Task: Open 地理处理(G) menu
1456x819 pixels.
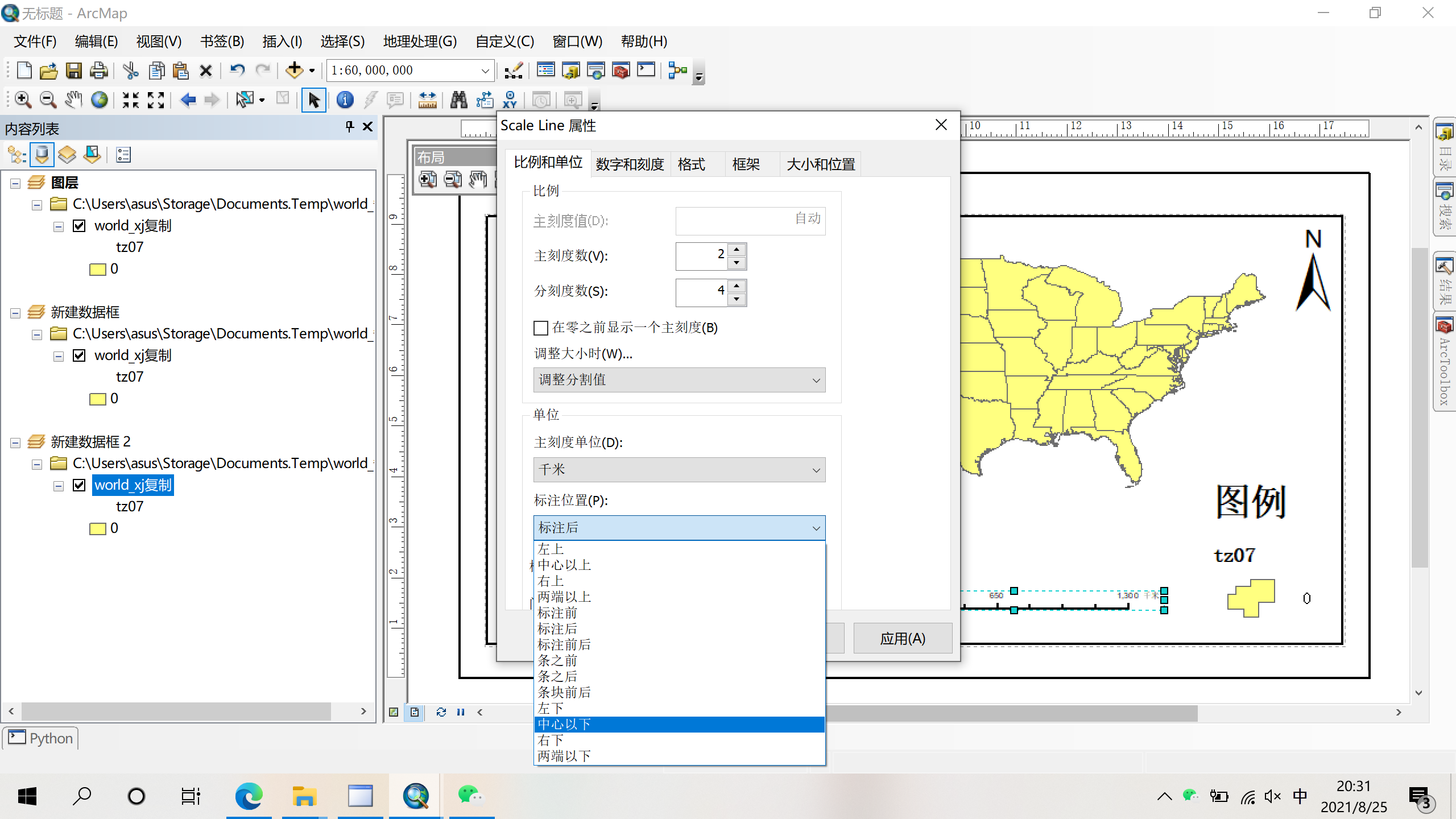Action: pyautogui.click(x=420, y=42)
